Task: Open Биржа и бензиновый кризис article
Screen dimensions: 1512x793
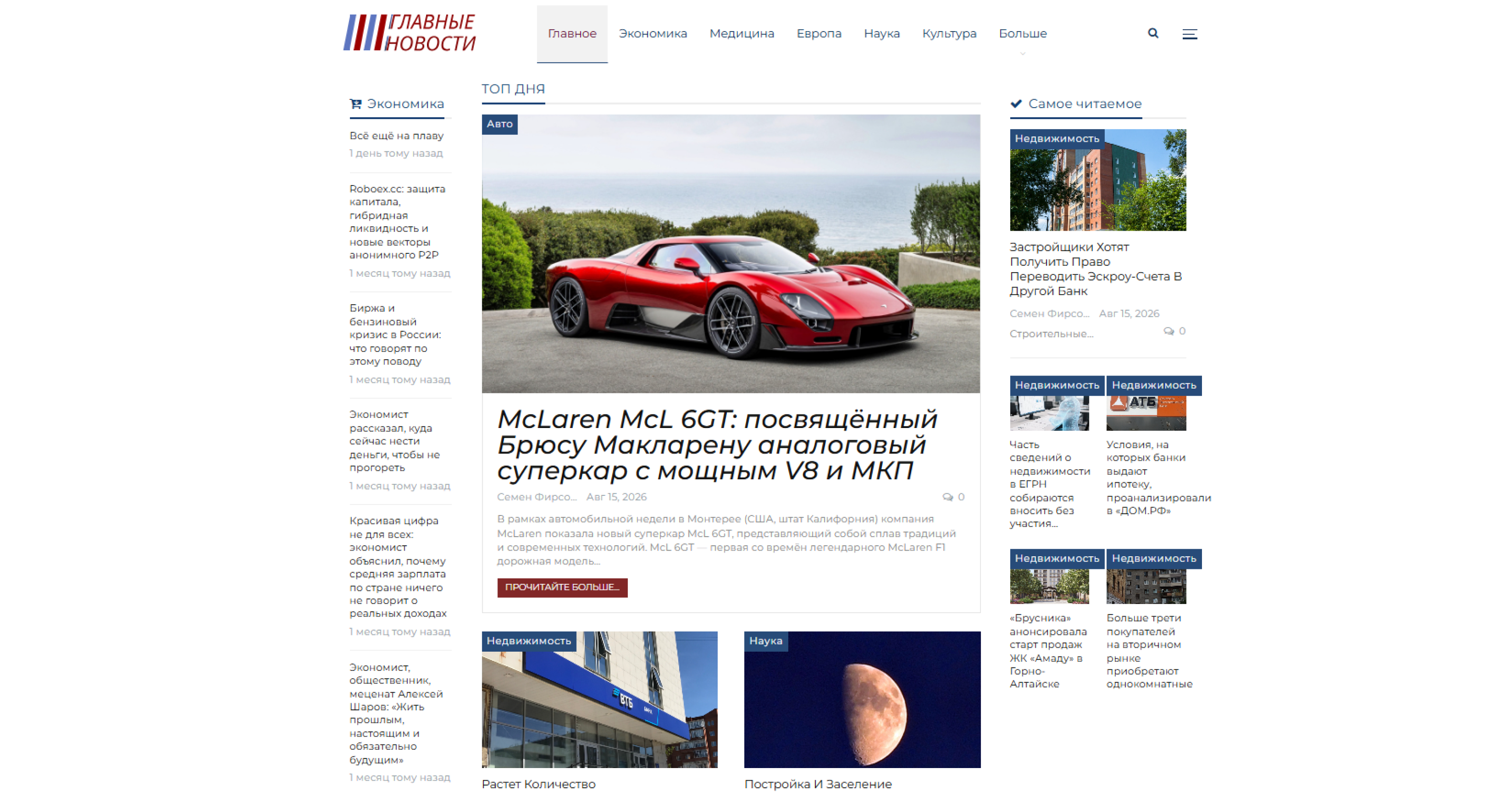Action: click(x=395, y=334)
